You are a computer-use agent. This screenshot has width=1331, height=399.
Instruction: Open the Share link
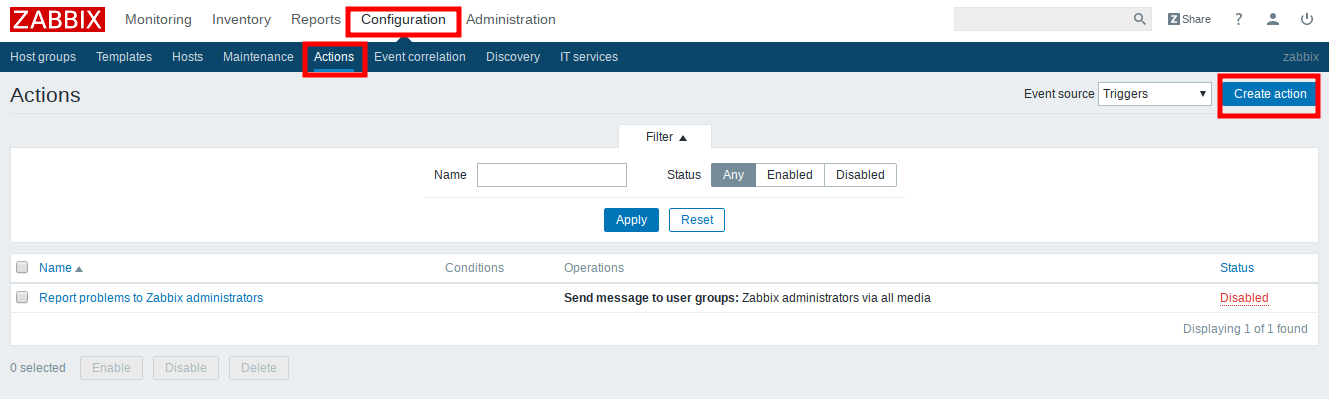1189,19
